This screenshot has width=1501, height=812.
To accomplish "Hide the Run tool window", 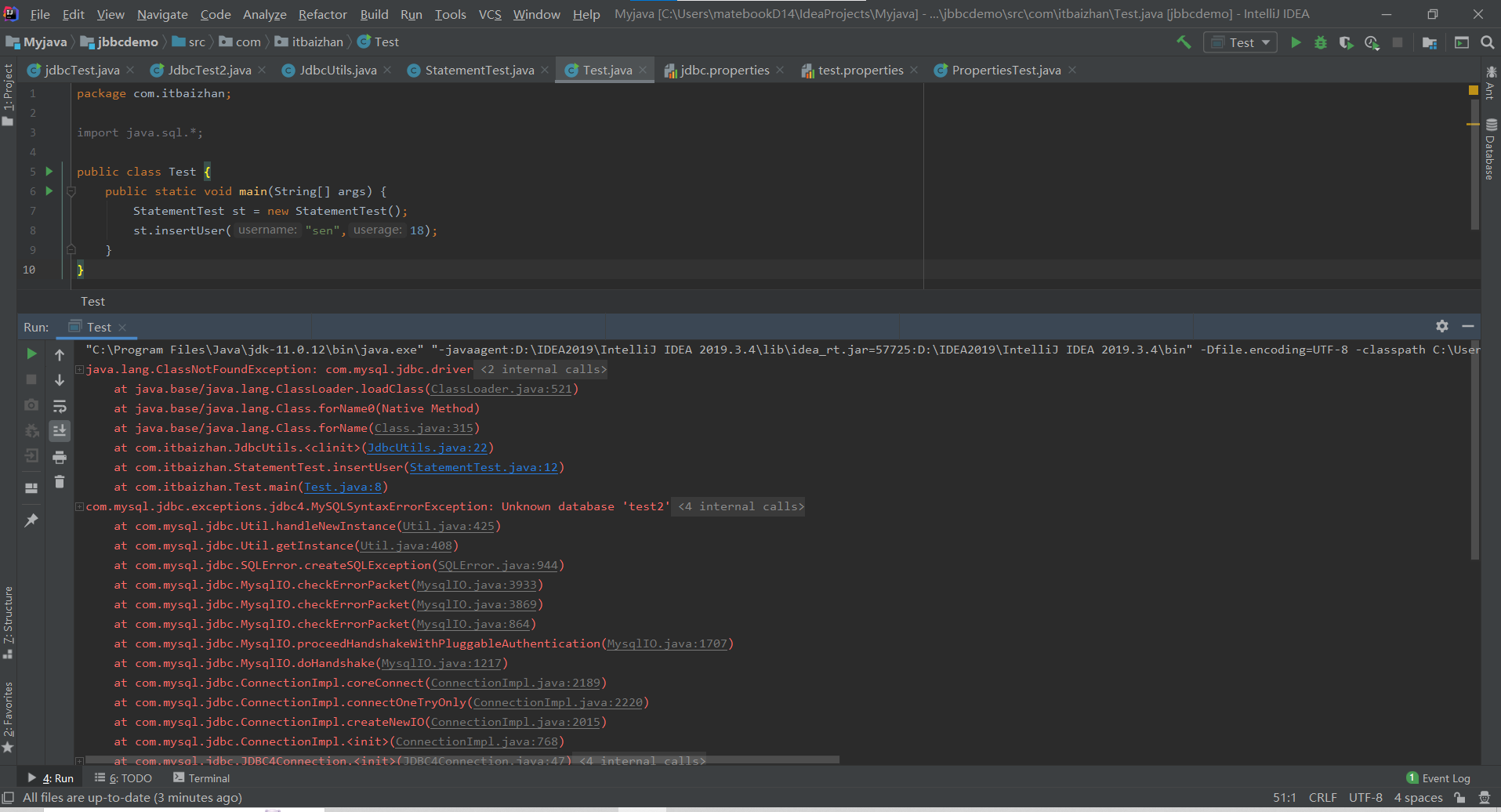I will pos(1468,326).
